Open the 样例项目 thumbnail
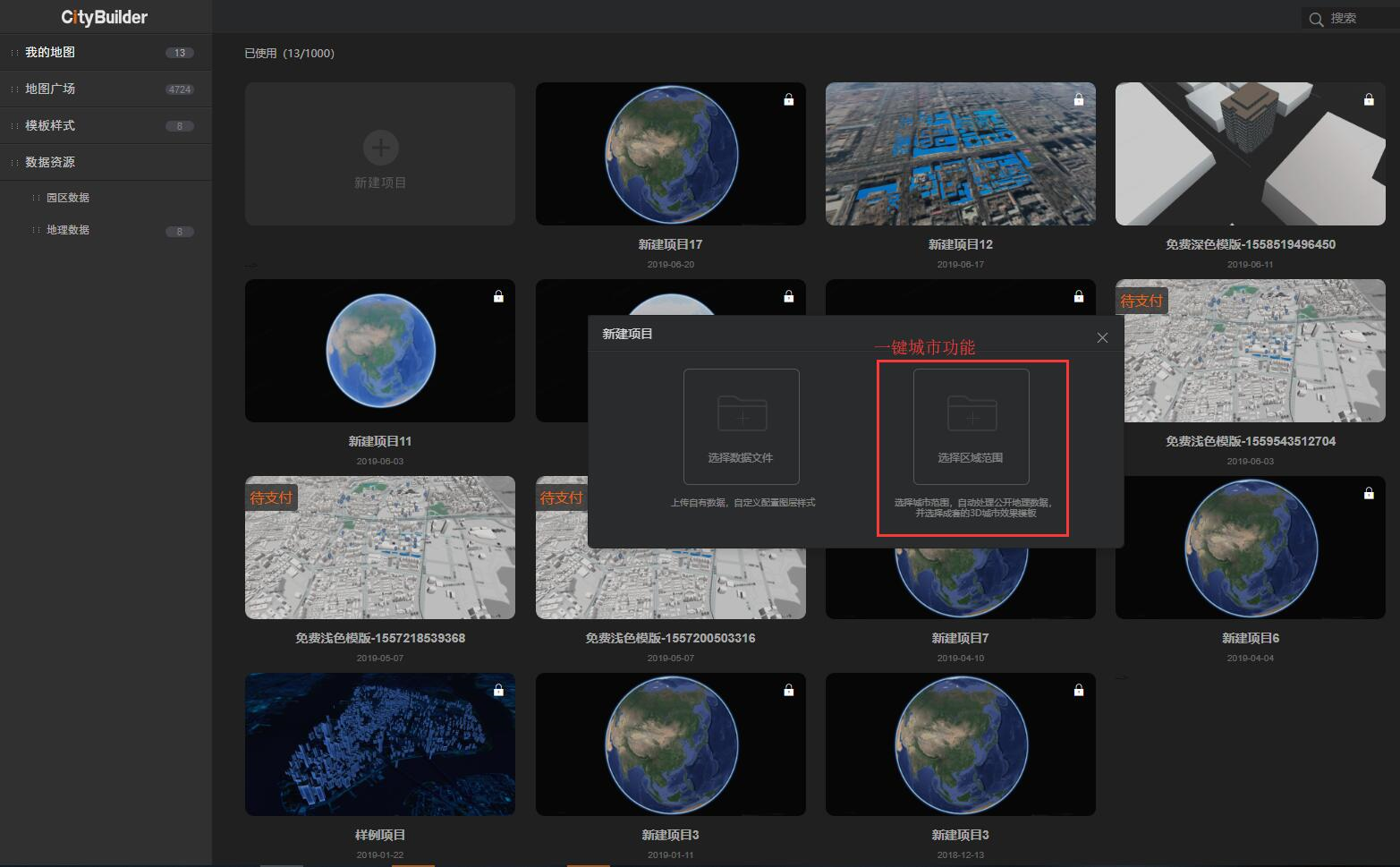Viewport: 1400px width, 867px height. (x=380, y=744)
